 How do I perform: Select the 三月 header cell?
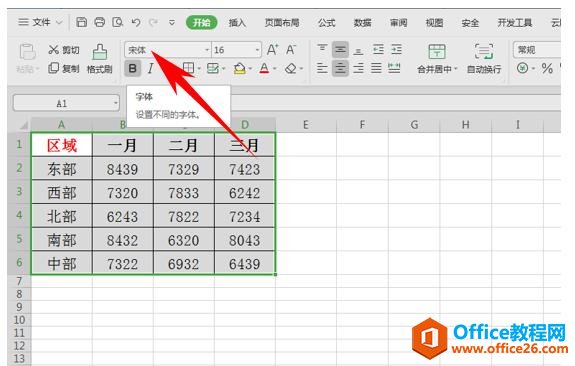(245, 145)
